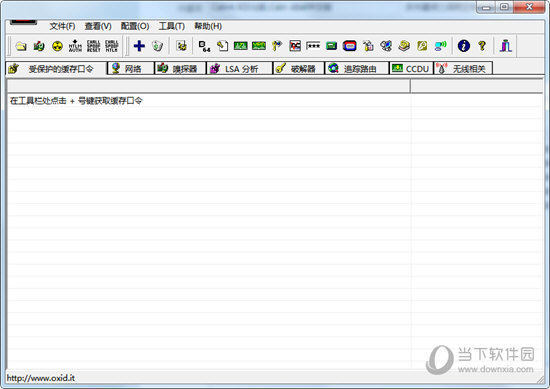Switch to the 网络 tab
This screenshot has height=389, width=550.
pyautogui.click(x=131, y=68)
